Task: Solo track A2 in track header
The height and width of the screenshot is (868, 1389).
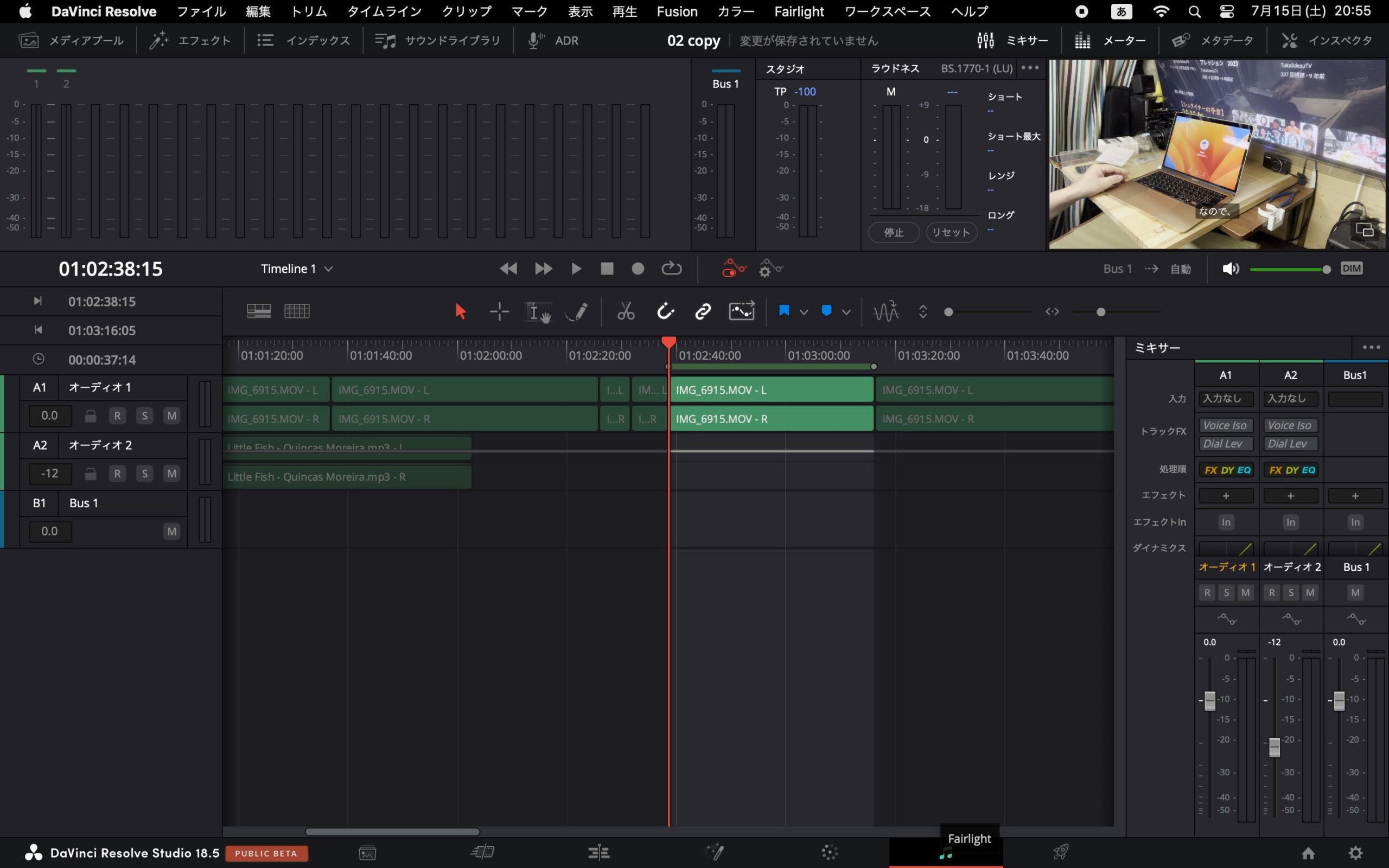Action: coord(144,474)
